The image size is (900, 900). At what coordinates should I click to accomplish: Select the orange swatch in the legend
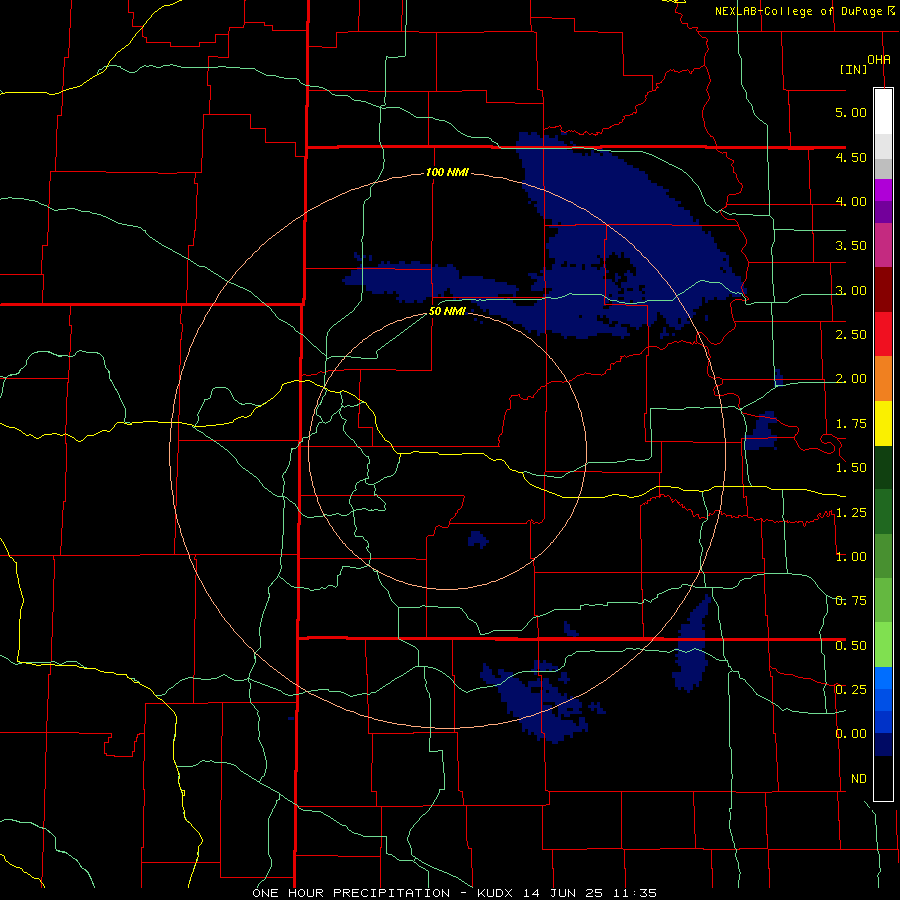coord(883,379)
